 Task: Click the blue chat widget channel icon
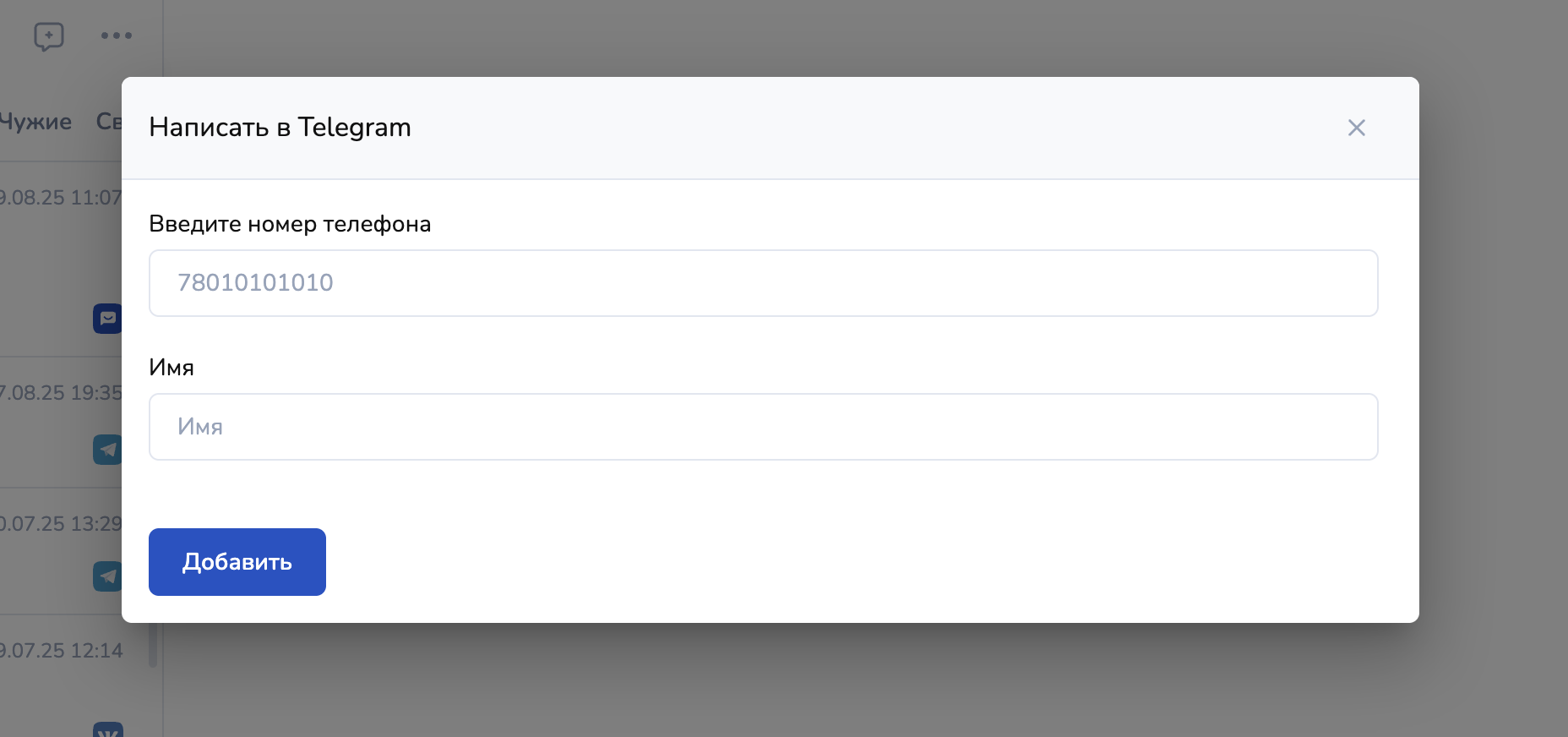(x=107, y=319)
